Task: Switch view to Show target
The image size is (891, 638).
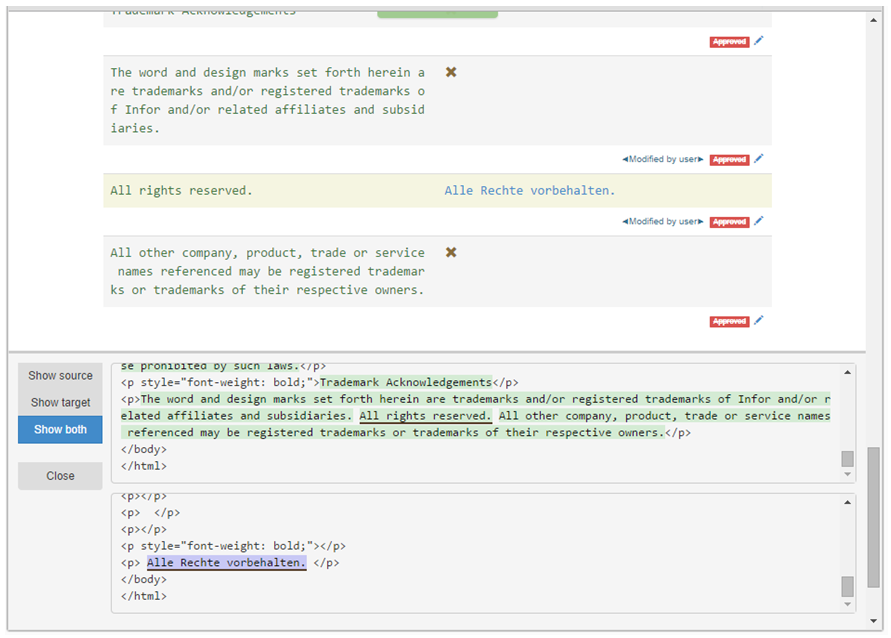Action: coord(60,403)
